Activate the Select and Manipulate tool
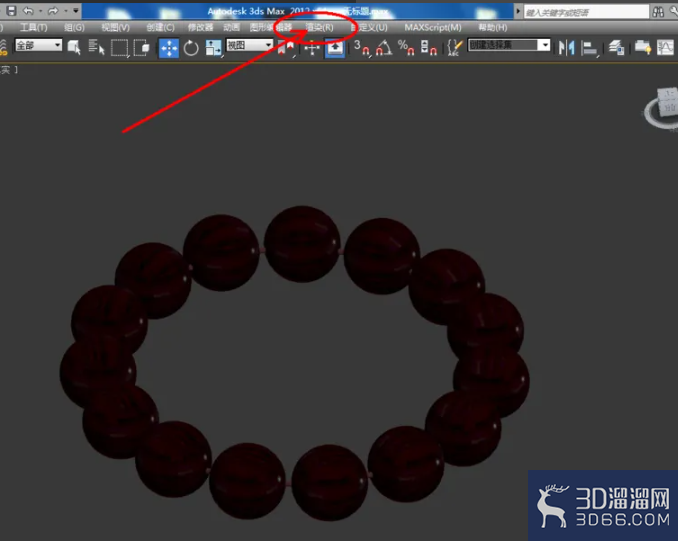 312,48
